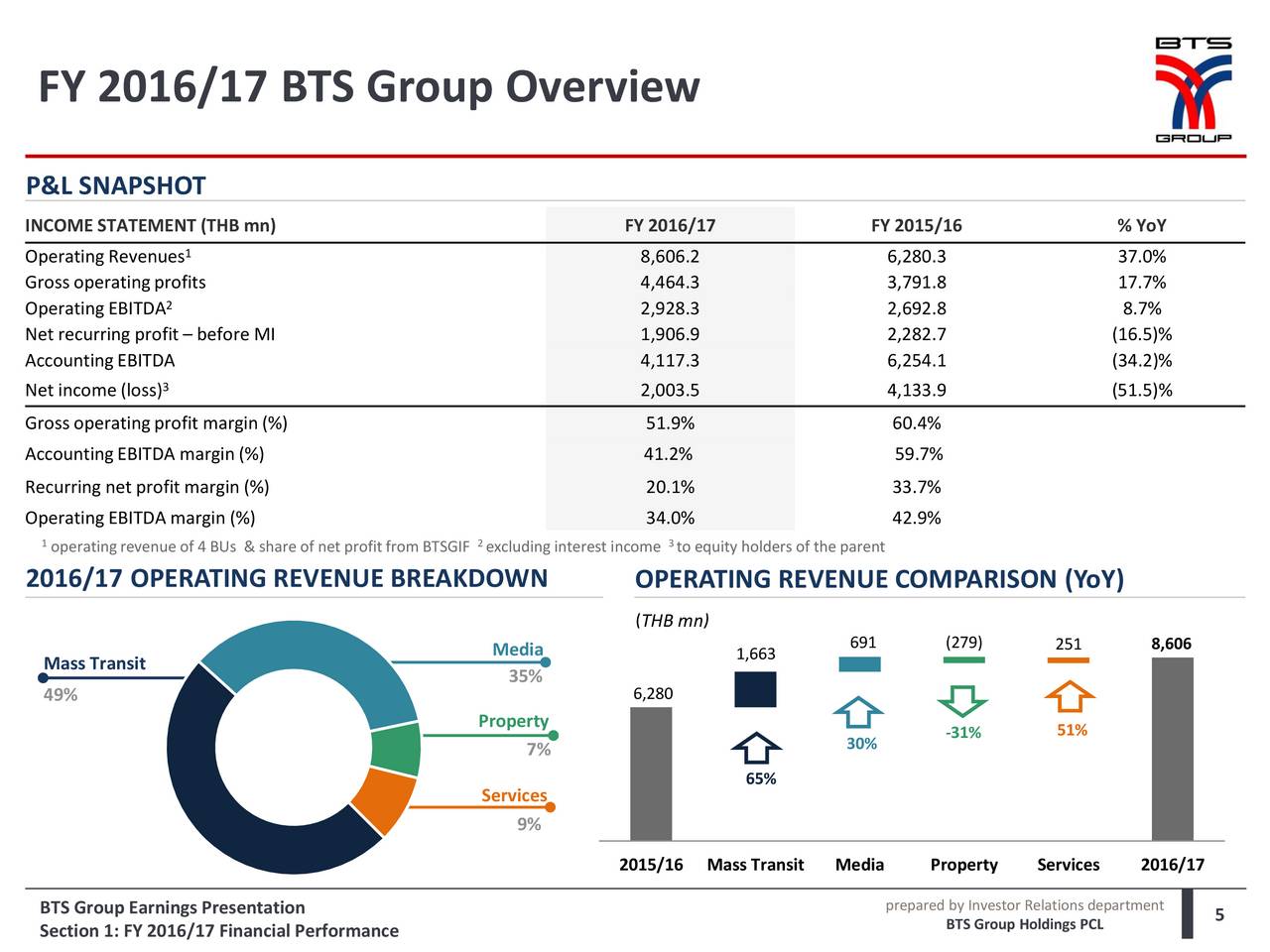Click the 42.9% margin value
Viewport: 1270px width, 952px height.
coord(916,518)
